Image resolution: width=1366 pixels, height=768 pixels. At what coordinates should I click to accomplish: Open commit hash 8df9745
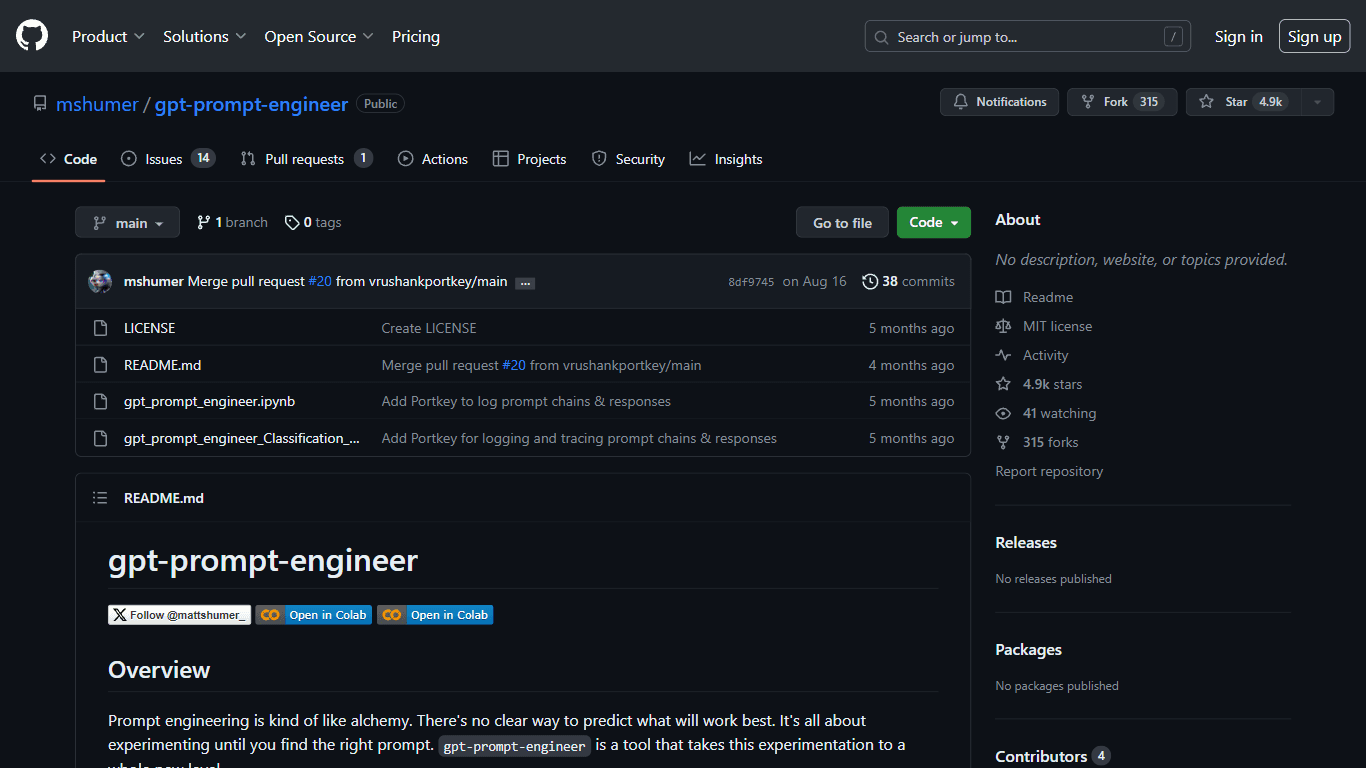(751, 282)
